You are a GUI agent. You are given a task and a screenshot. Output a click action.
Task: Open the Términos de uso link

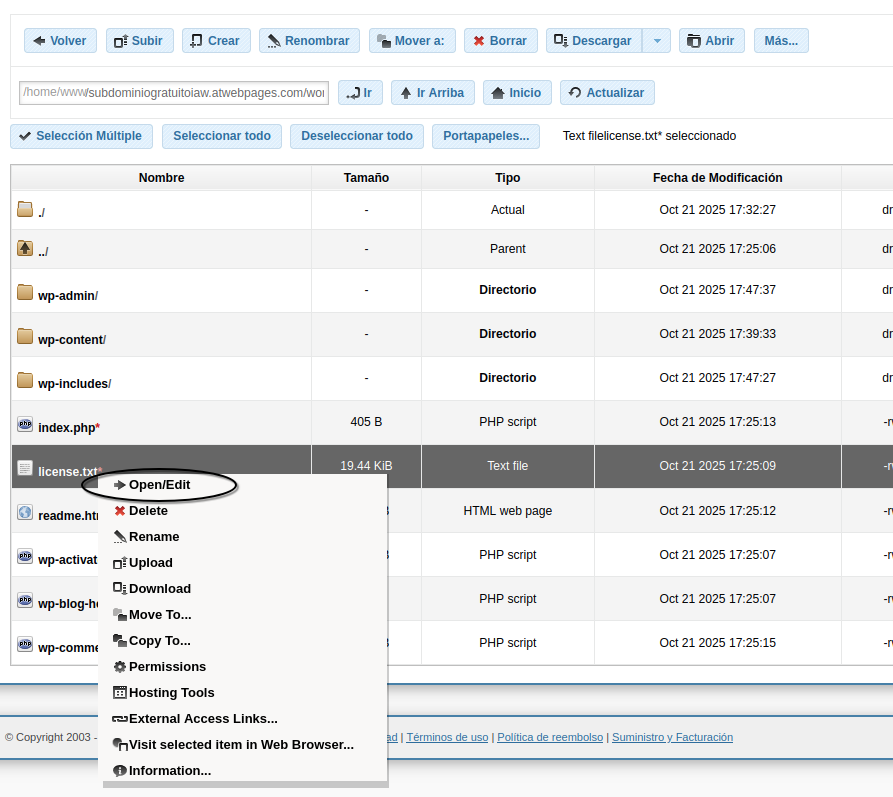(x=447, y=737)
